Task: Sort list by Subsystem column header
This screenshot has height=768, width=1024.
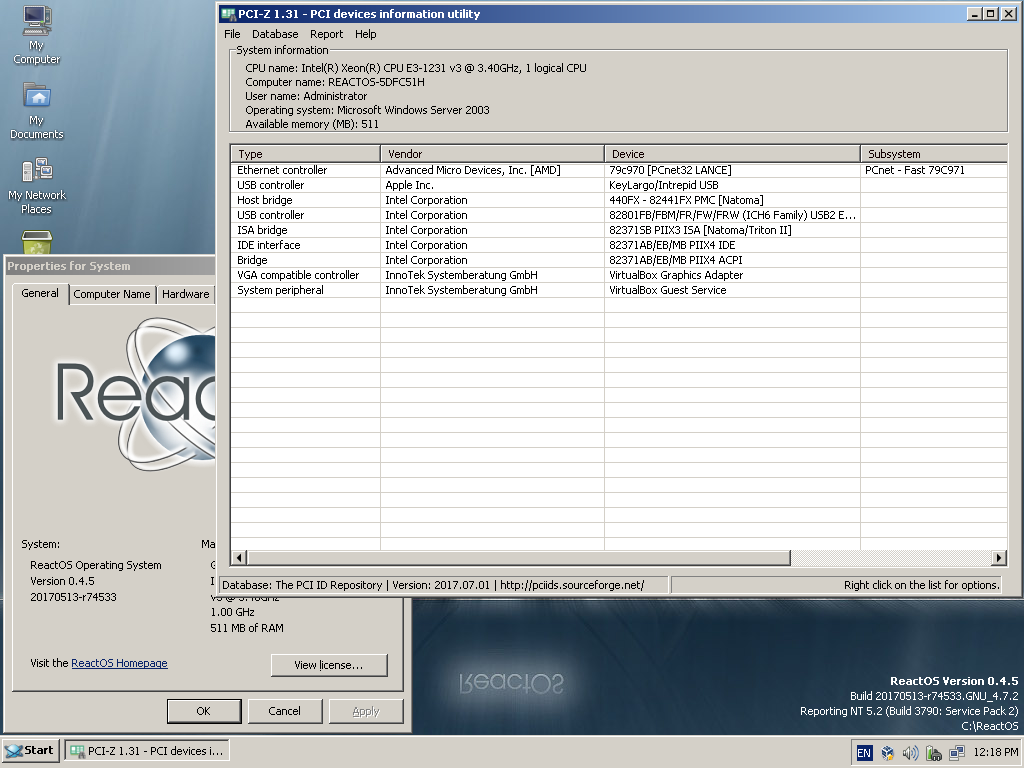Action: (x=934, y=154)
